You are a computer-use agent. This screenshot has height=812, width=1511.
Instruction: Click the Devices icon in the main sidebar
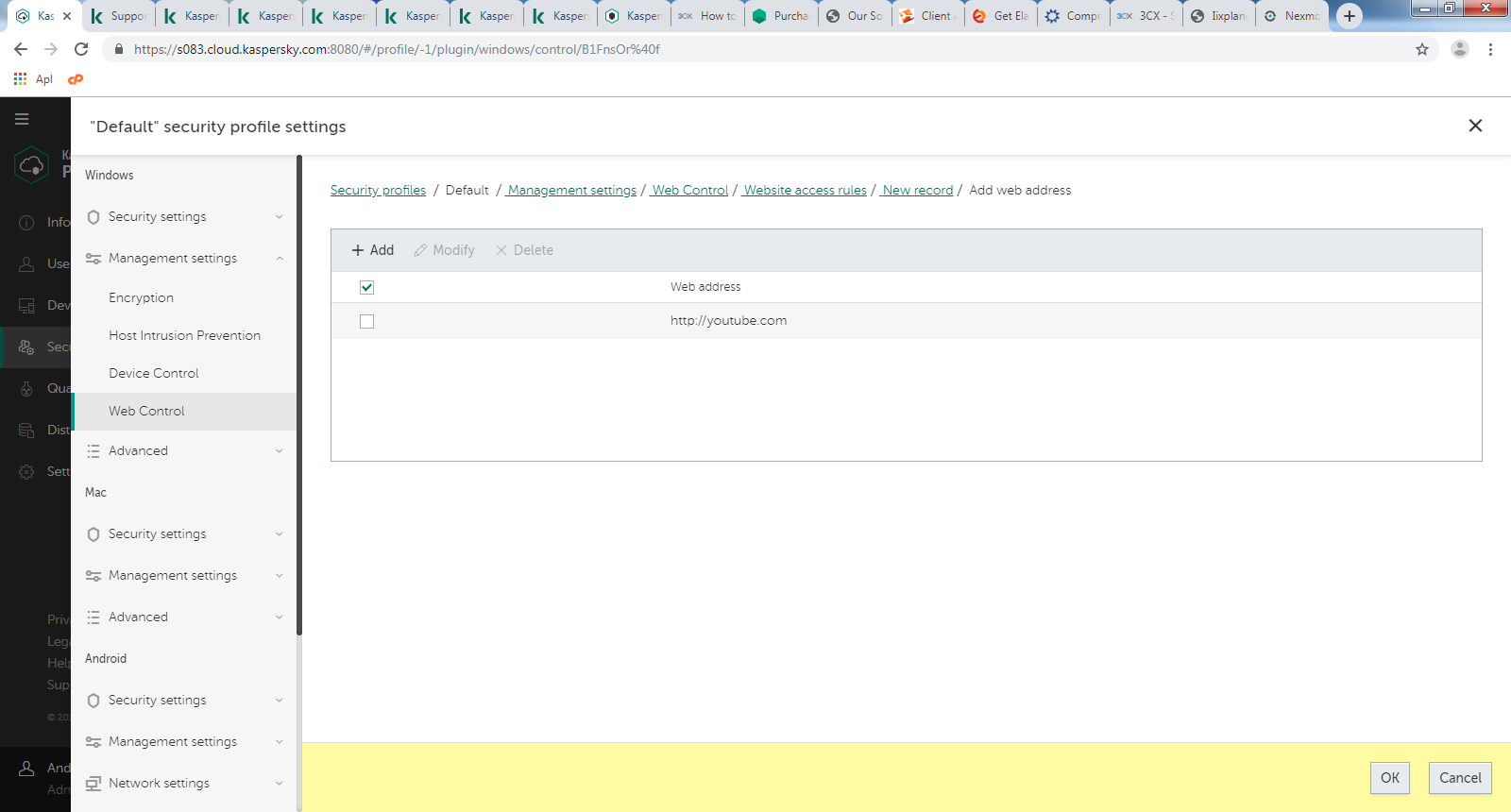pos(26,305)
